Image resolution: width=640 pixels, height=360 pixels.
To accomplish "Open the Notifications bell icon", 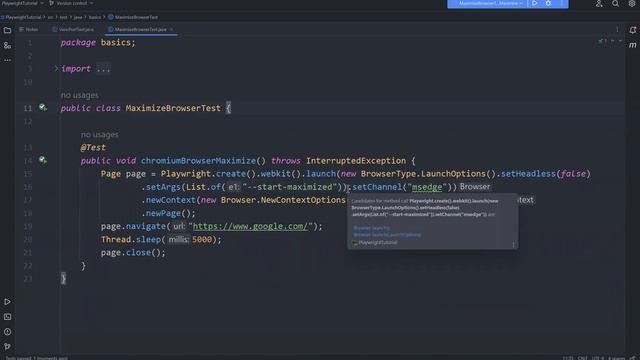I will (x=633, y=30).
